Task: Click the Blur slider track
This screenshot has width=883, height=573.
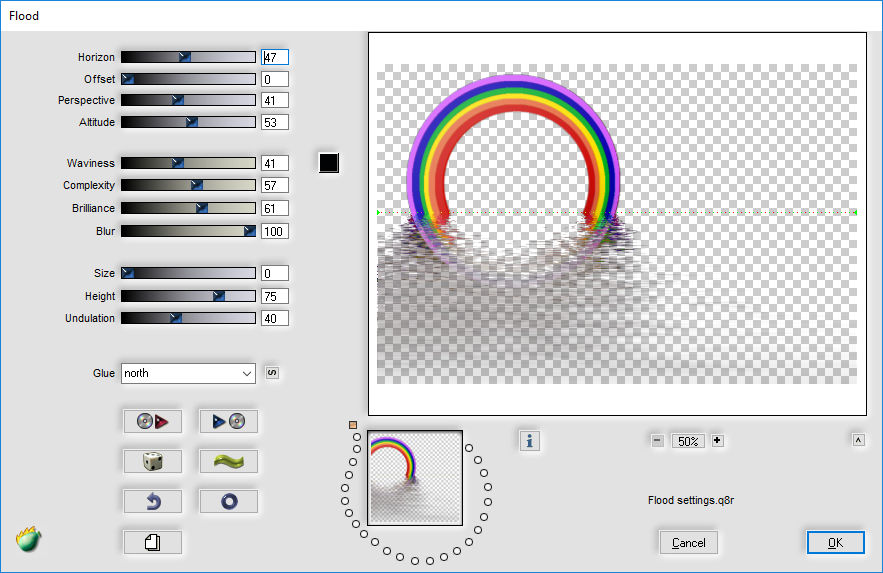Action: 188,231
